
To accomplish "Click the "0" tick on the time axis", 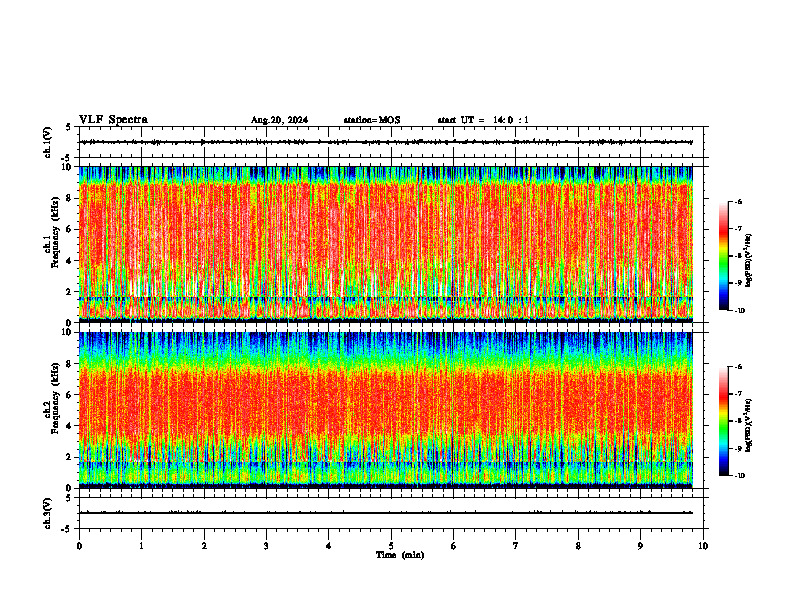I will click(79, 546).
